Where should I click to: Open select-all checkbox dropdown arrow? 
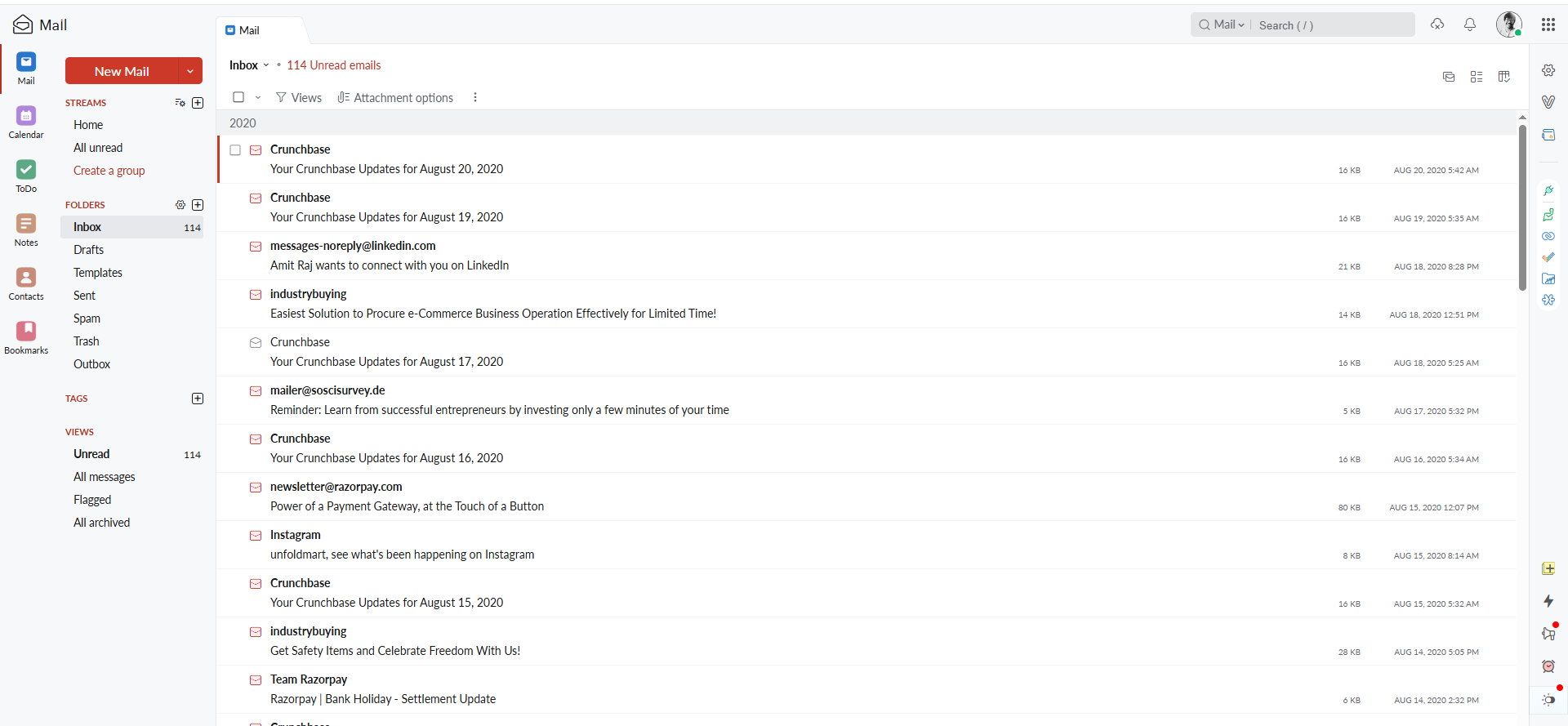pos(258,97)
